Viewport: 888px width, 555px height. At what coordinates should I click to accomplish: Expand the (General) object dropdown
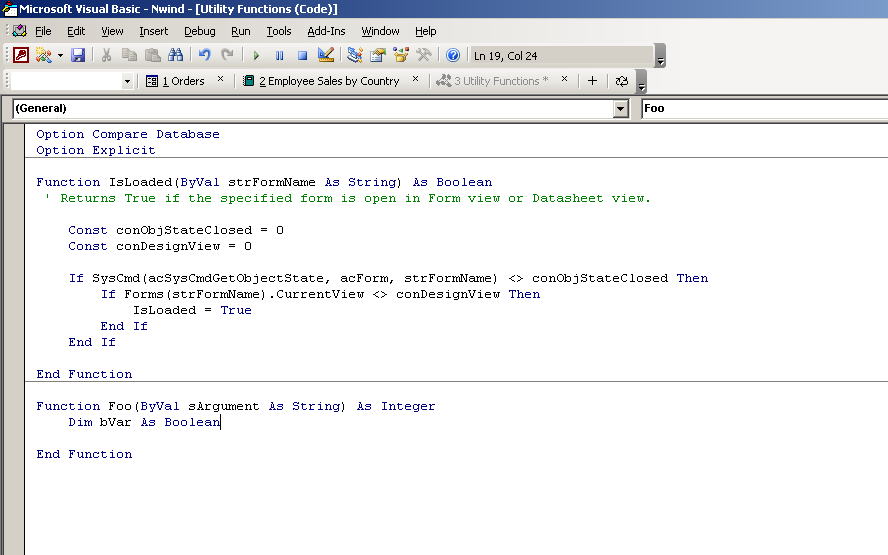[621, 108]
